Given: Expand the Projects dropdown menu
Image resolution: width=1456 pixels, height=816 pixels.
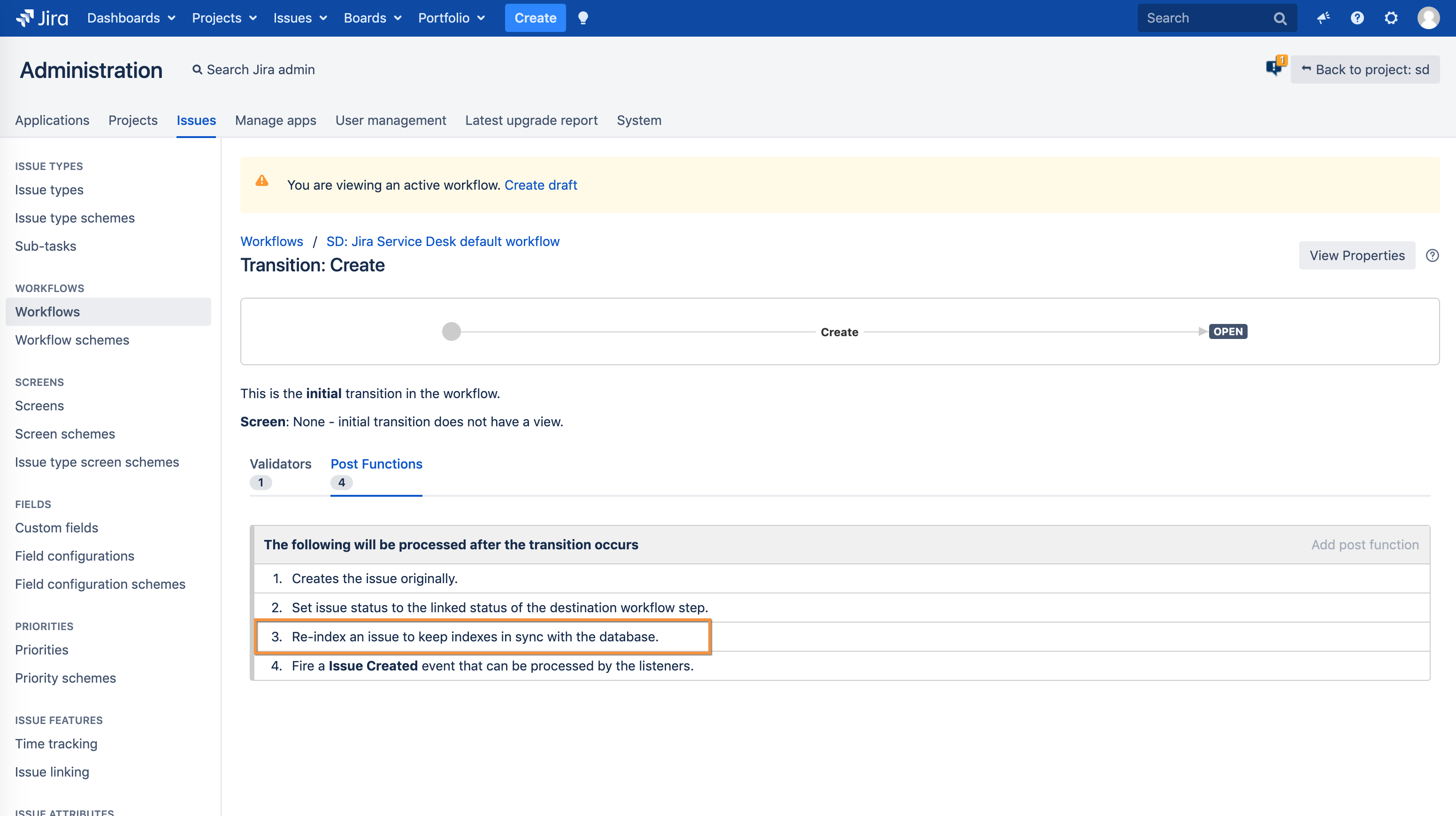Looking at the screenshot, I should click(224, 18).
